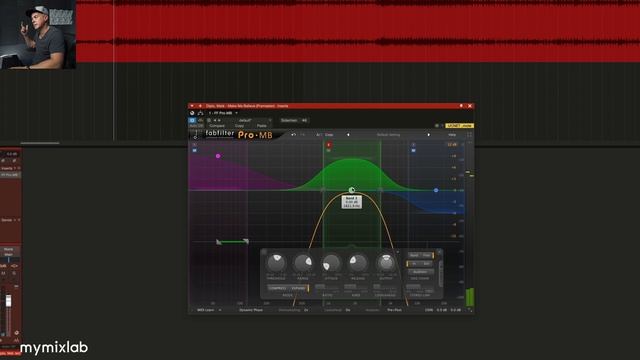Screen dimensions: 640x360
Task: Solo the channel with the S button
Action: tap(14, 273)
